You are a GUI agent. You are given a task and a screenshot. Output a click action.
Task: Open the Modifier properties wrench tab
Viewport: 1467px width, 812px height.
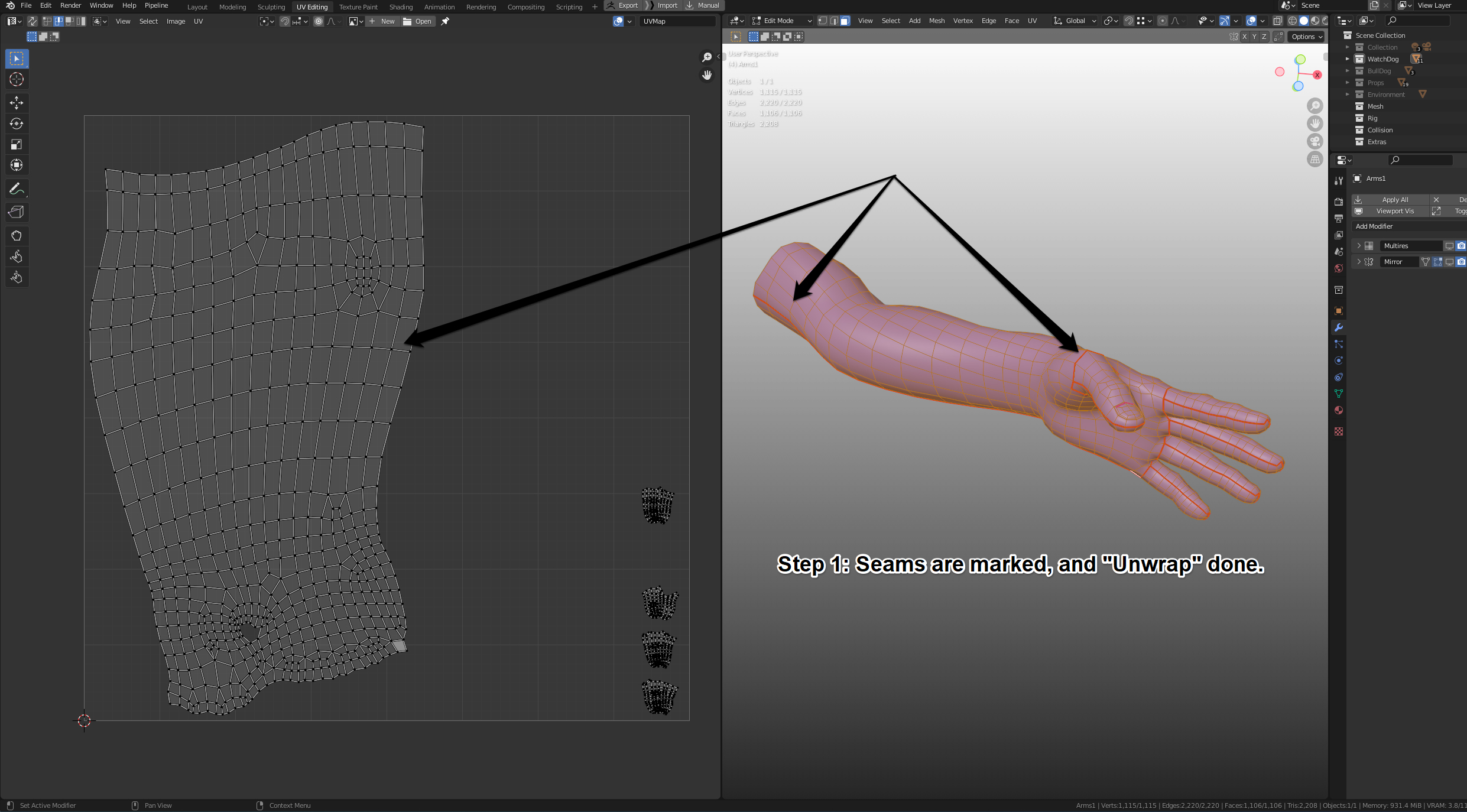(1339, 327)
